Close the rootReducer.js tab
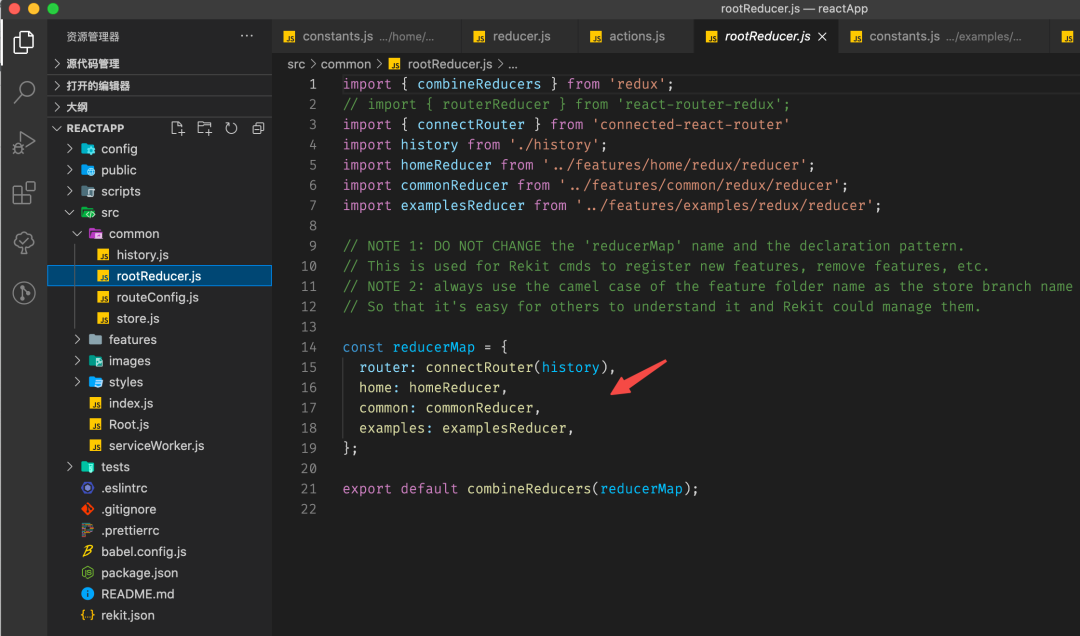The width and height of the screenshot is (1080, 636). 822,36
